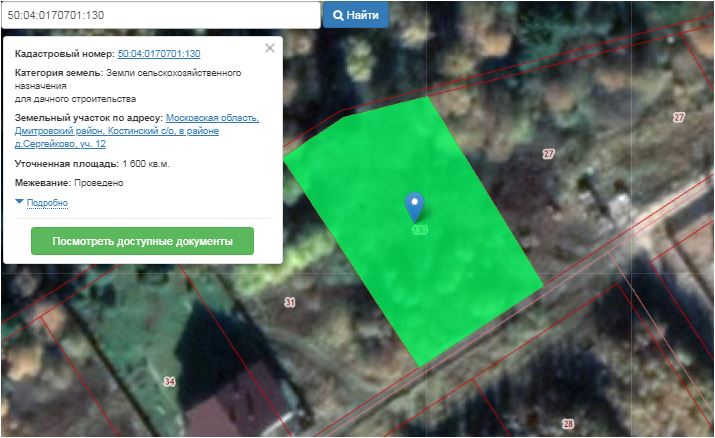Expand the Подробно details section

click(x=47, y=203)
